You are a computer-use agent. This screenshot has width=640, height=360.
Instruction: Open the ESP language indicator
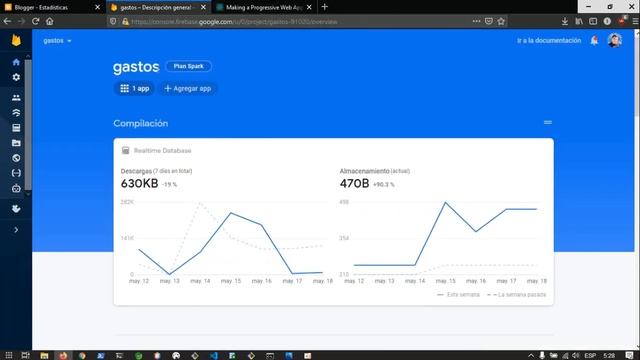coord(590,356)
